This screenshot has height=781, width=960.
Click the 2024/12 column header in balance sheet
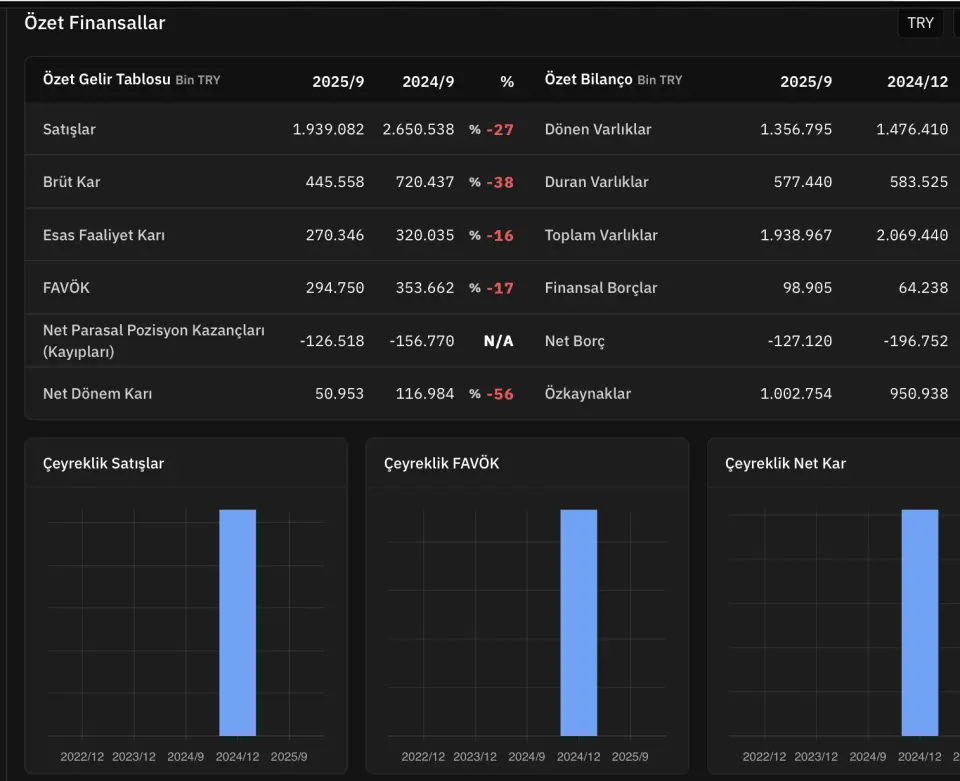[917, 82]
